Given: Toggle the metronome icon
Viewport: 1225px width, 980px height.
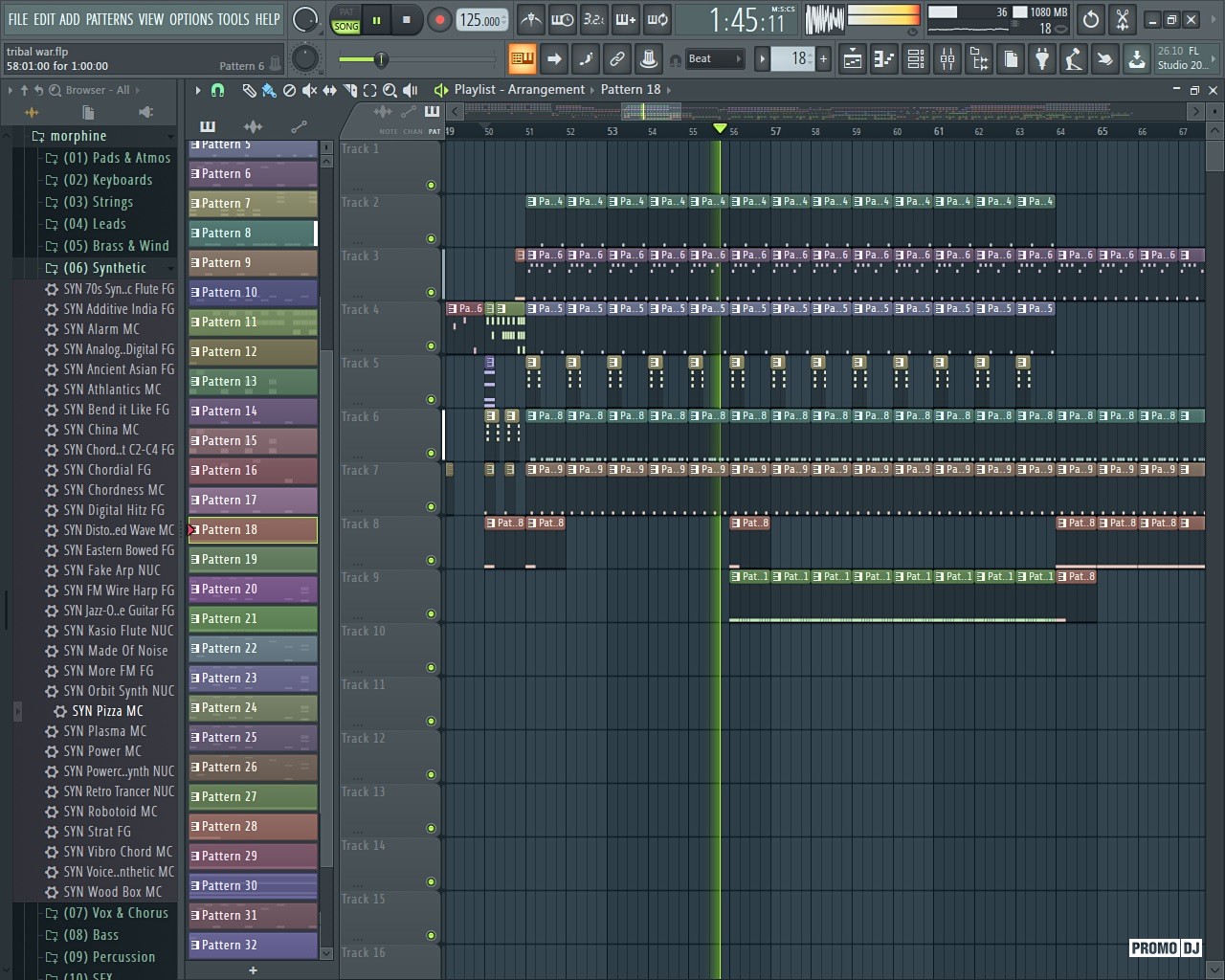Looking at the screenshot, I should pos(531,19).
